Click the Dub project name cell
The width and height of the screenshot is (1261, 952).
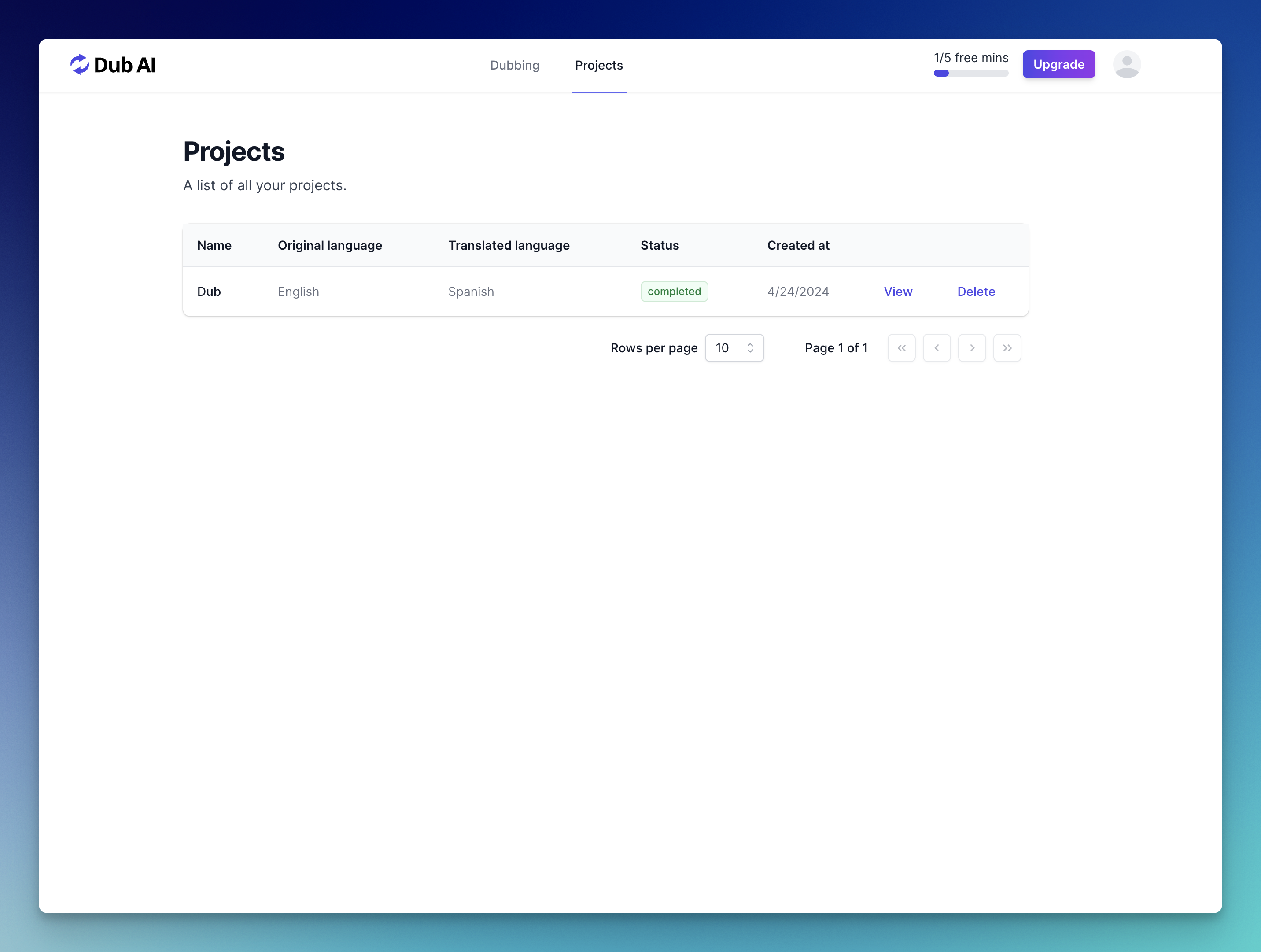pyautogui.click(x=209, y=292)
